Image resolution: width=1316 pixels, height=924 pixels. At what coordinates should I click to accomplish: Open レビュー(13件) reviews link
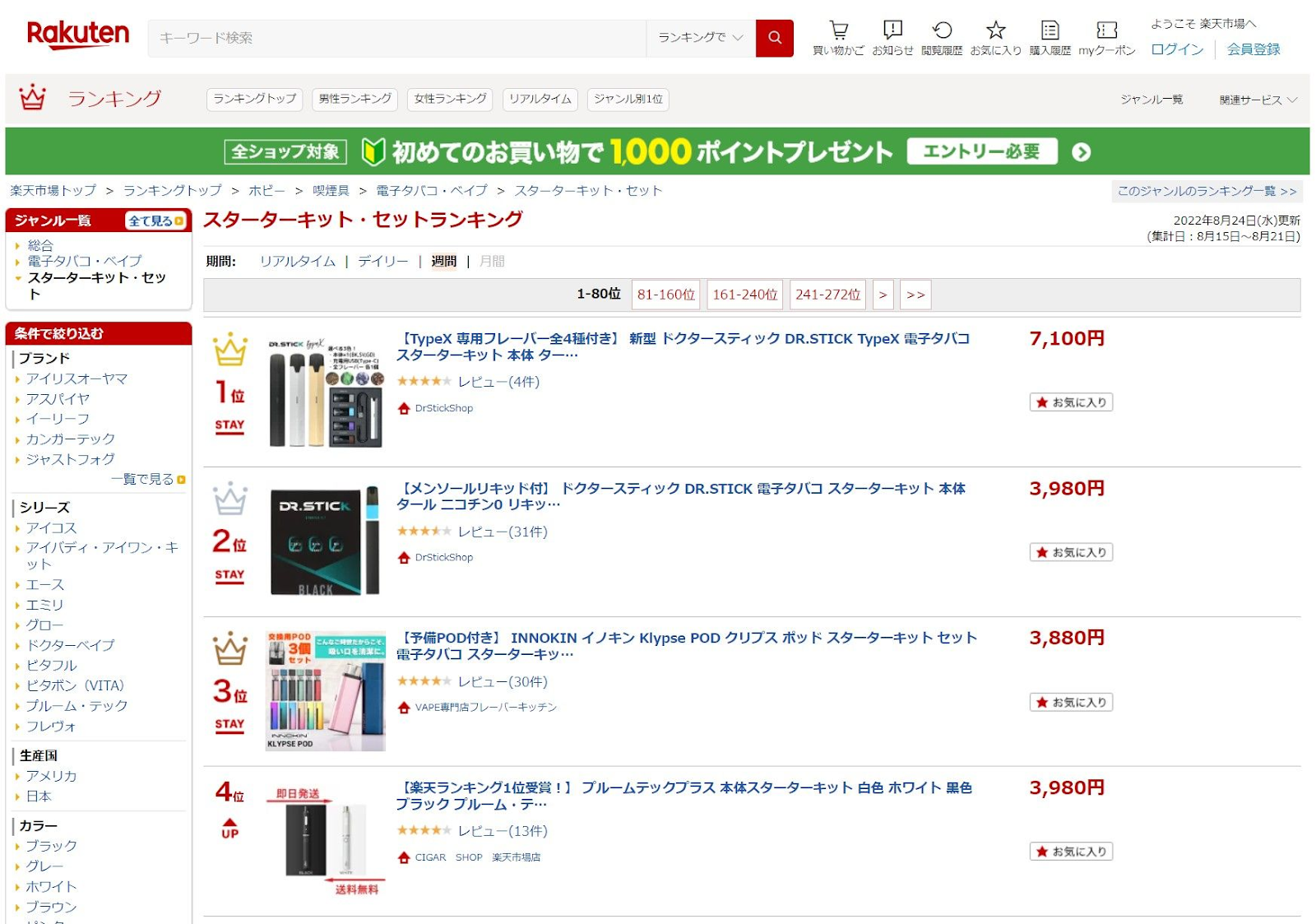503,831
